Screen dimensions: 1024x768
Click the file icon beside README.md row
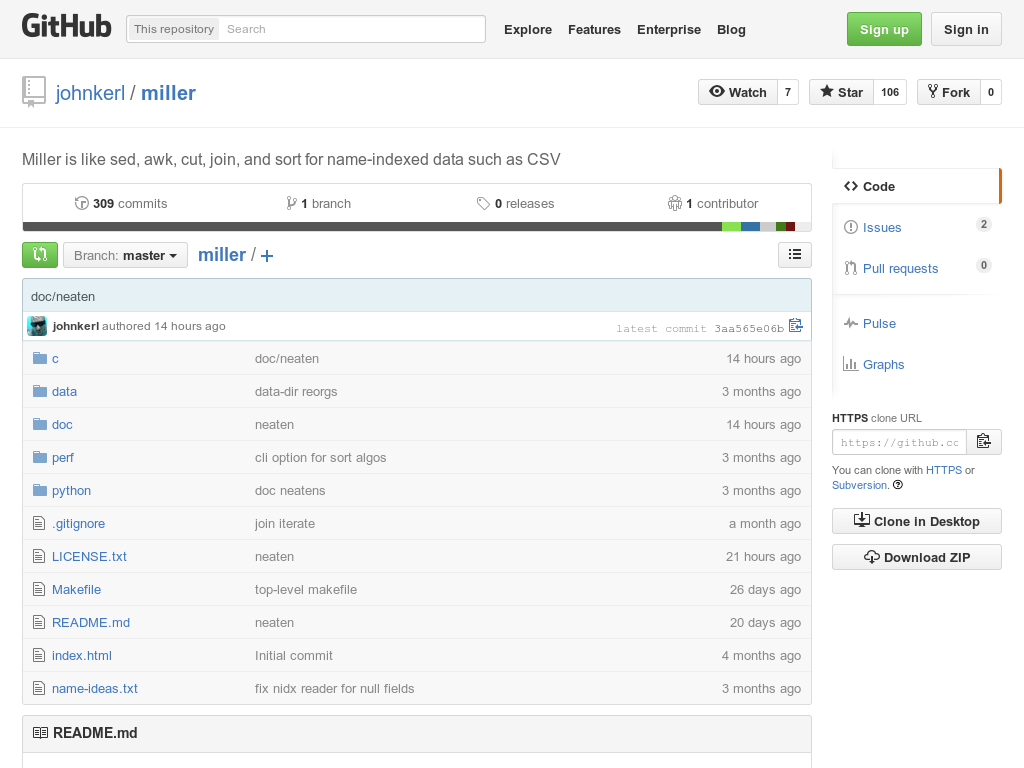coord(39,622)
